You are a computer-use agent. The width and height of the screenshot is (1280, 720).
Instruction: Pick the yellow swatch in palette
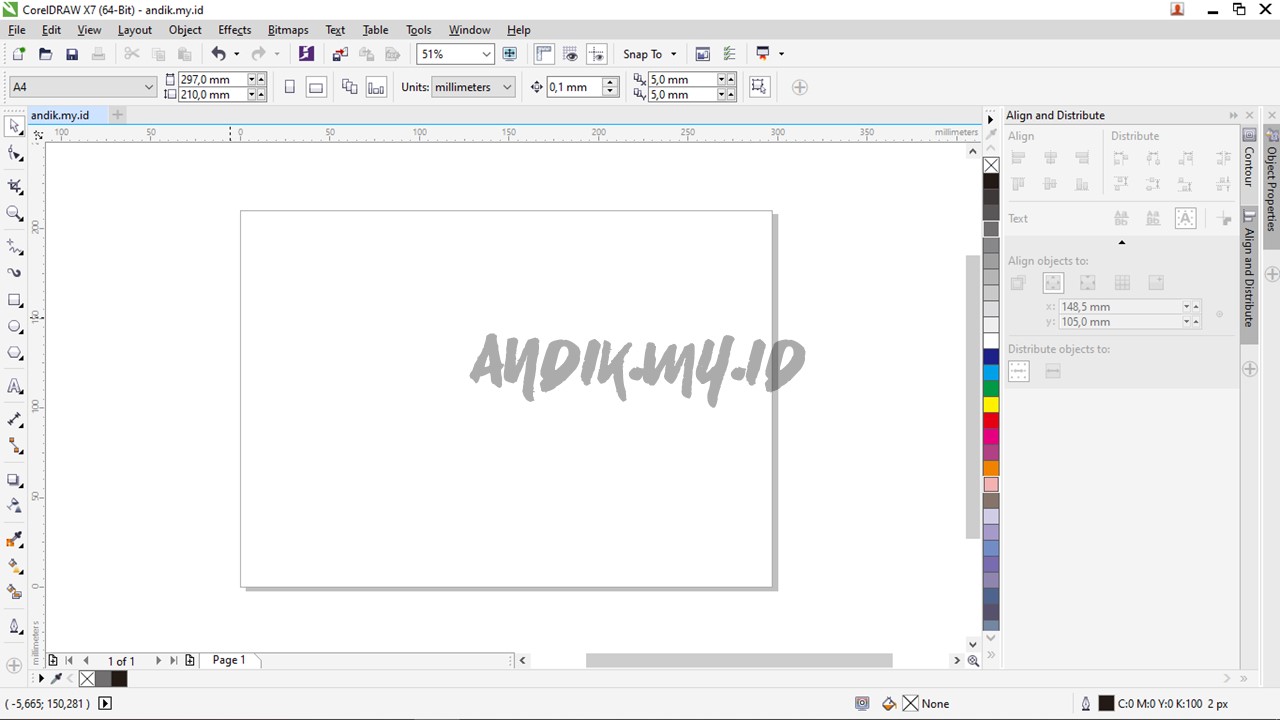tap(991, 404)
